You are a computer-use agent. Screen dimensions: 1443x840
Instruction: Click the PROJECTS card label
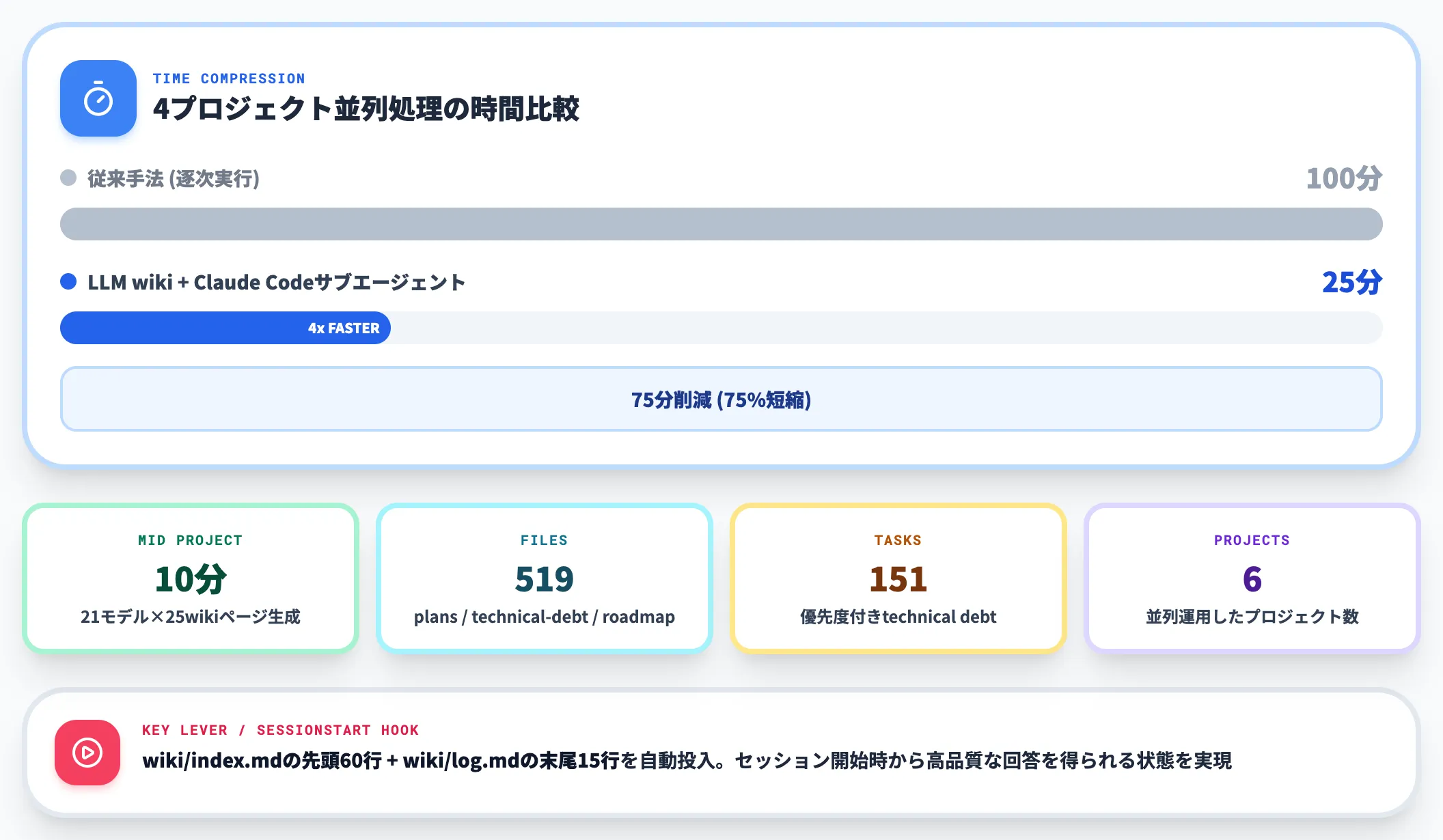coord(1252,540)
